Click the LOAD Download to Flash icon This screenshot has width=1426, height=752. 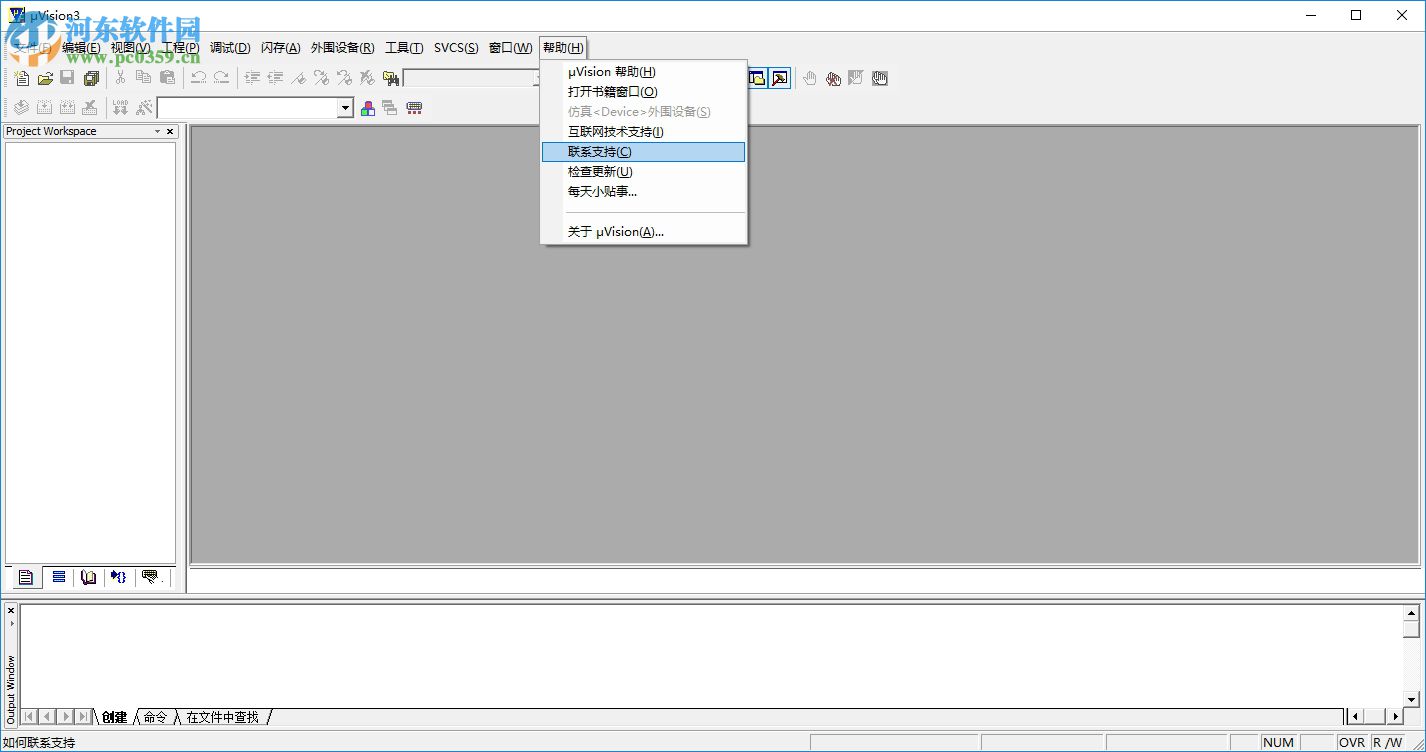(x=120, y=107)
